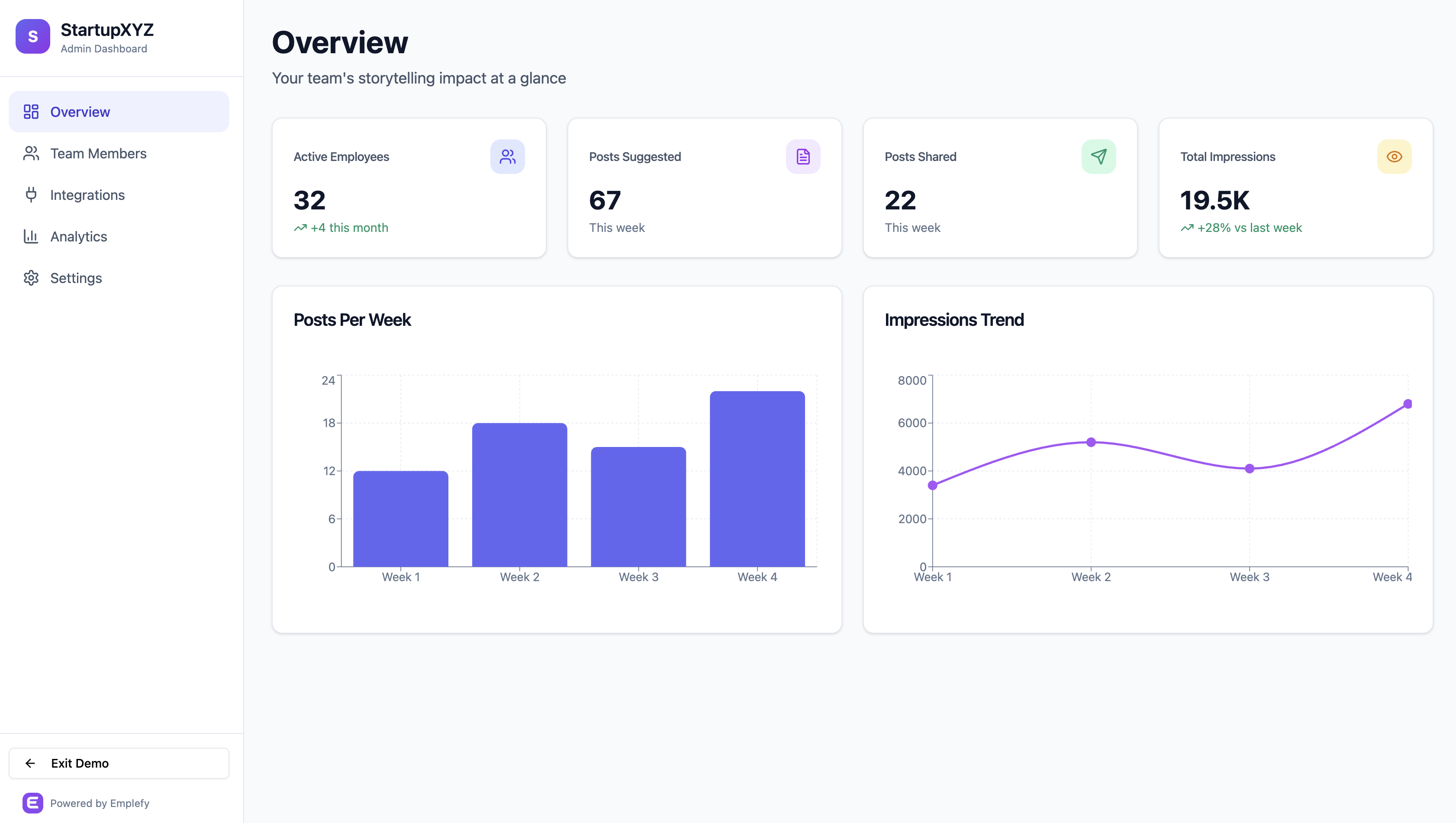1456x823 pixels.
Task: Click the Powered by Emplefy link
Action: click(x=100, y=803)
